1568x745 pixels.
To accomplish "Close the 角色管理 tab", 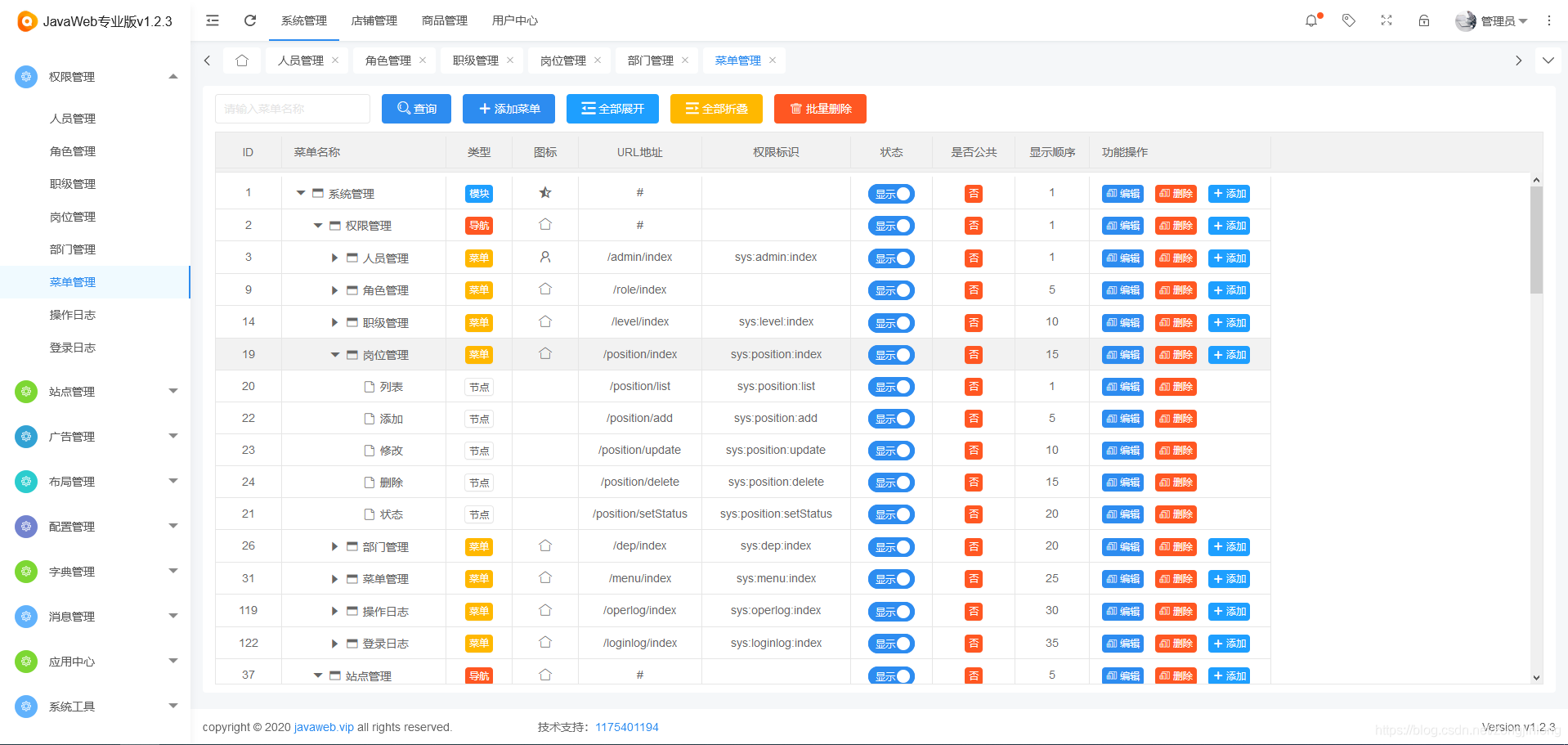I will (x=423, y=61).
